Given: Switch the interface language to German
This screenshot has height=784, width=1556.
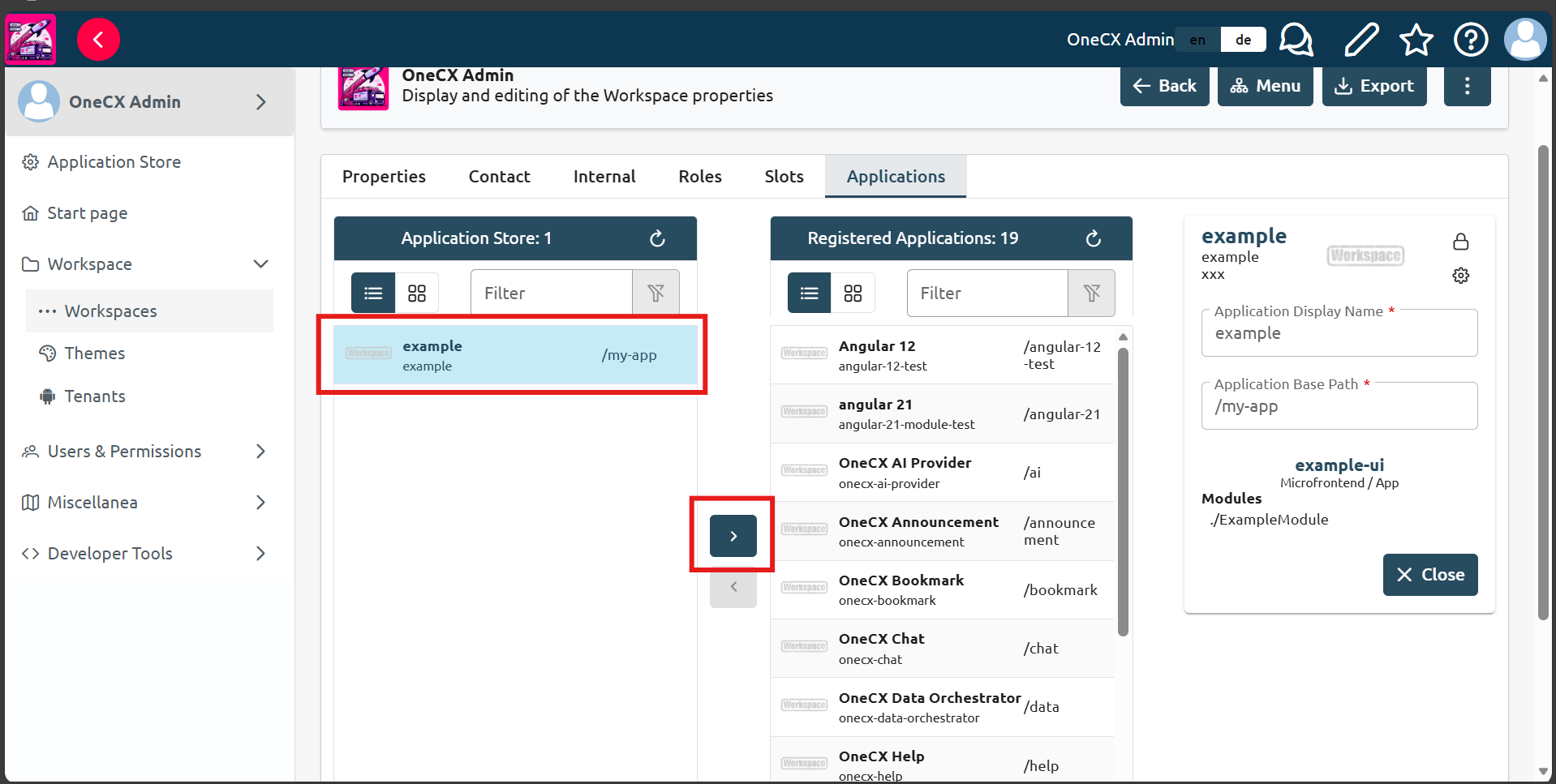Looking at the screenshot, I should click(x=1242, y=39).
